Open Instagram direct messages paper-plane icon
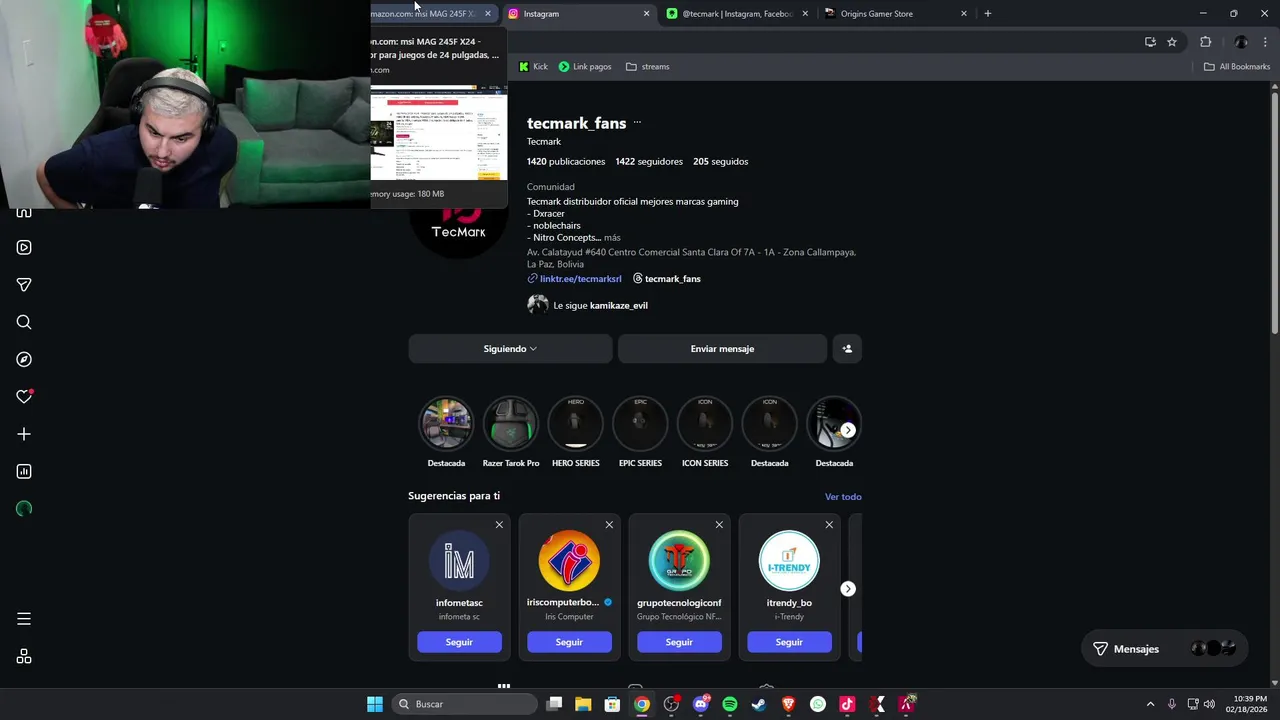Viewport: 1280px width, 720px height. pyautogui.click(x=24, y=285)
